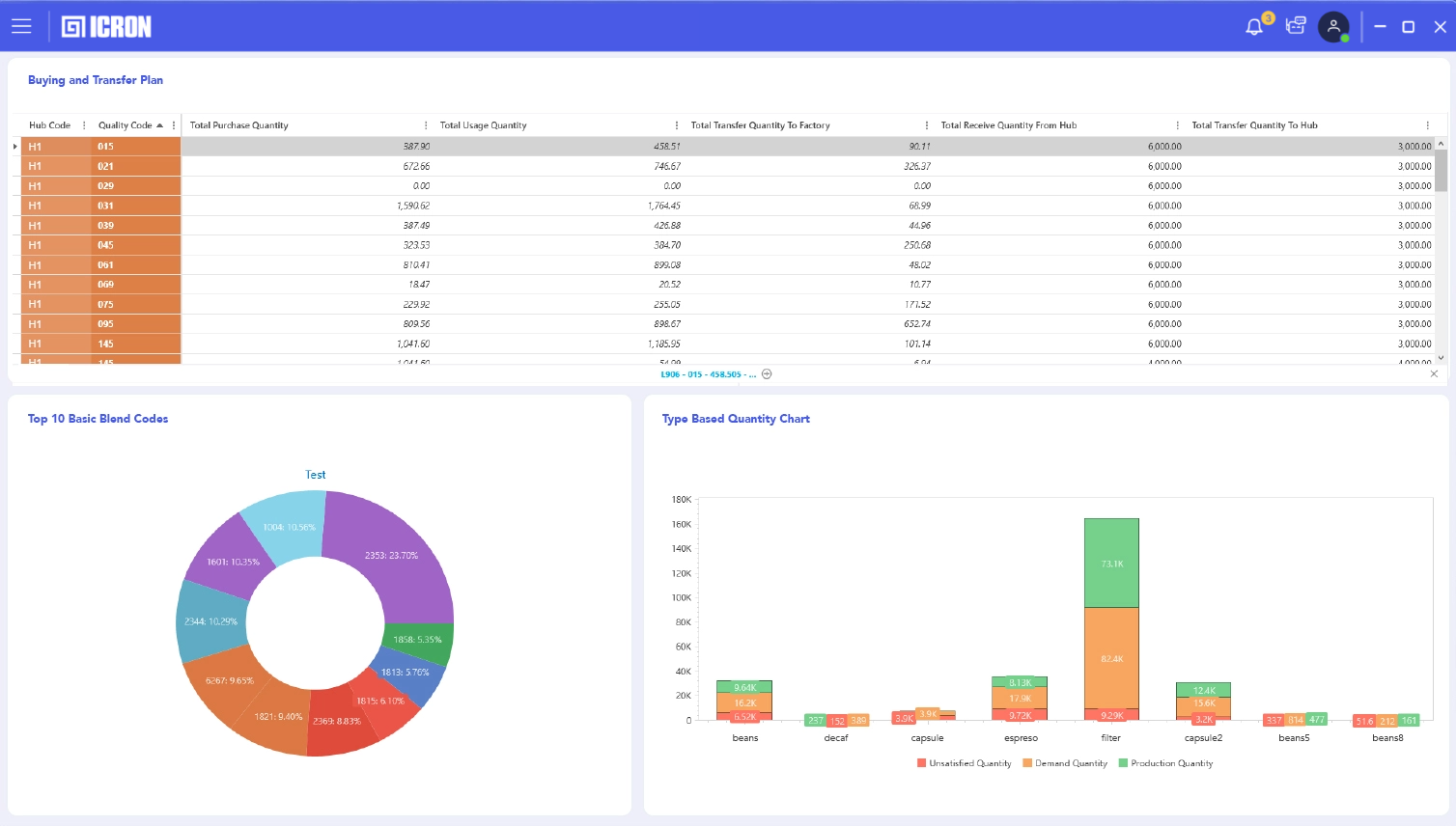Open Hub Code column options menu
Viewport: 1456px width, 826px height.
pos(84,125)
